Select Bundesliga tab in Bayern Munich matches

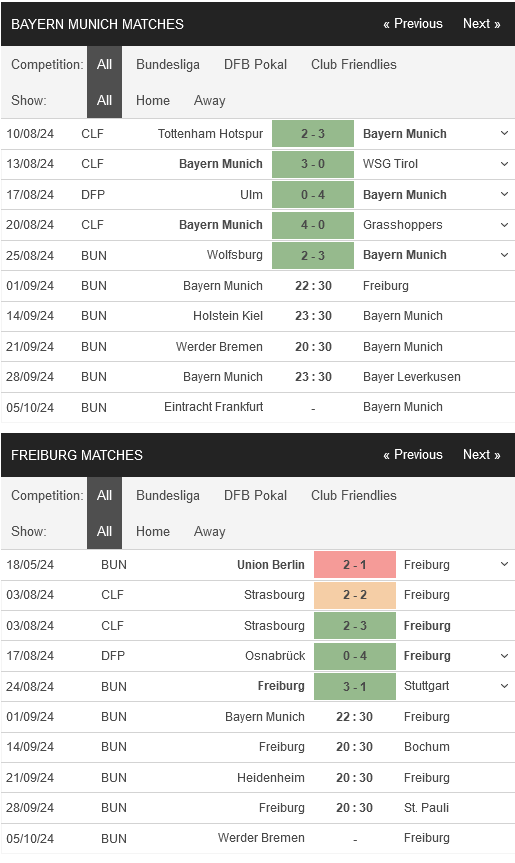pos(168,64)
